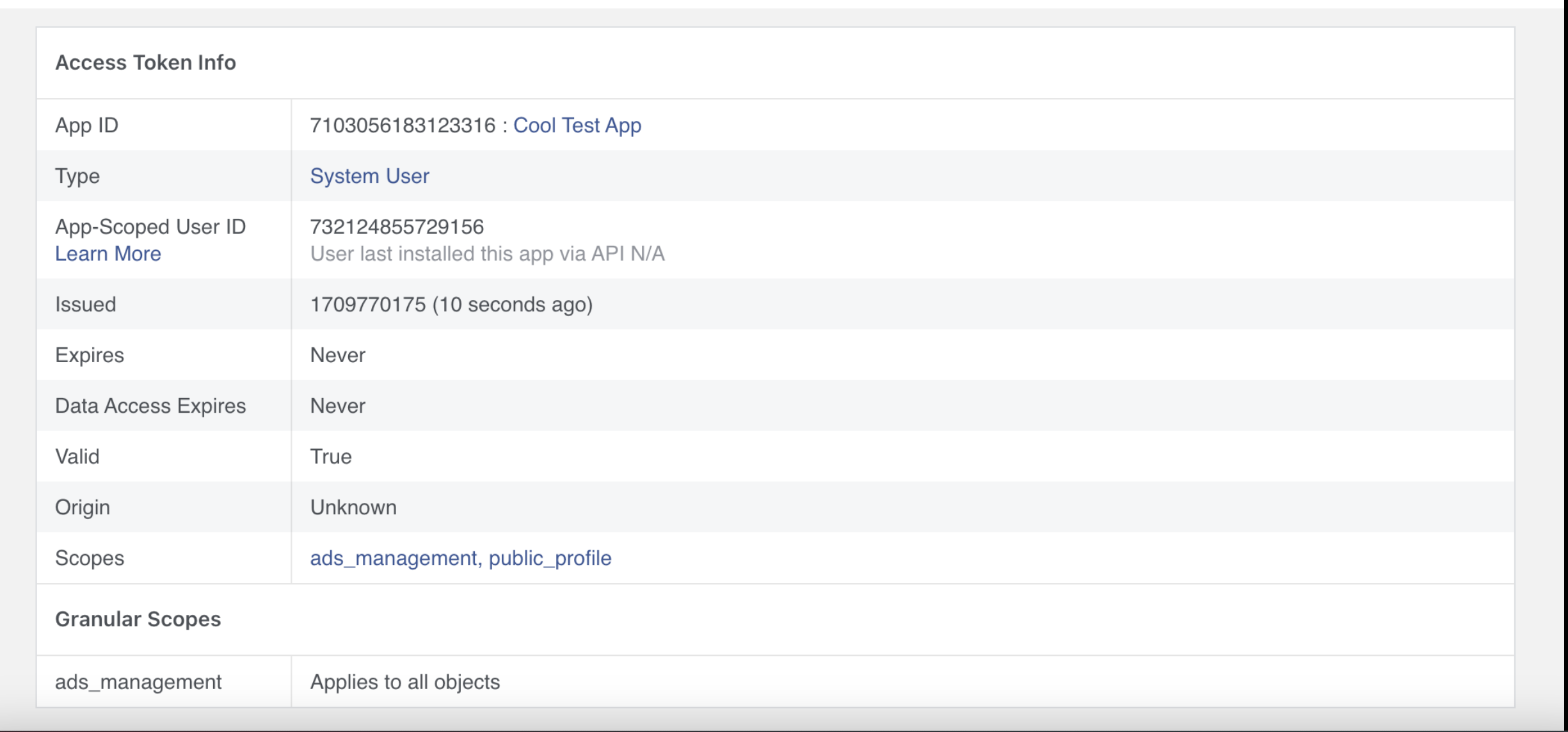Image resolution: width=1568 pixels, height=732 pixels.
Task: Click the Expires value Never
Action: [337, 355]
